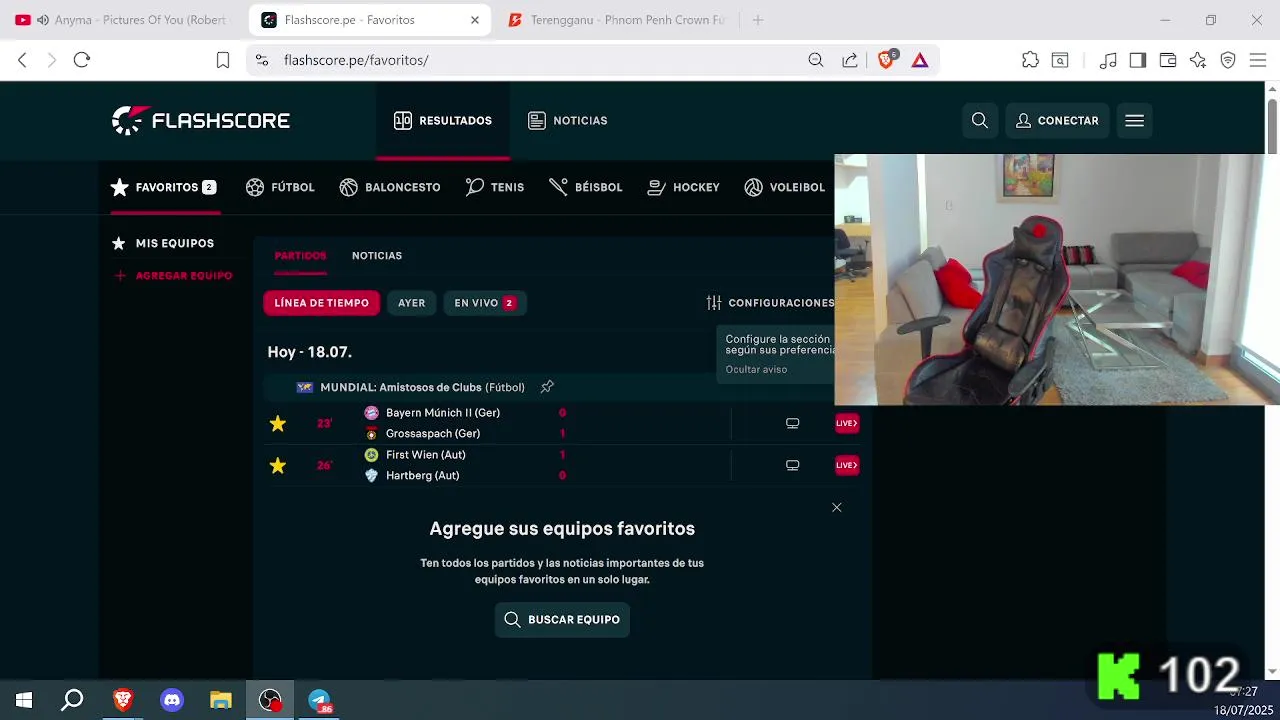The image size is (1280, 720).
Task: Open the Noticias header section
Action: tap(568, 121)
